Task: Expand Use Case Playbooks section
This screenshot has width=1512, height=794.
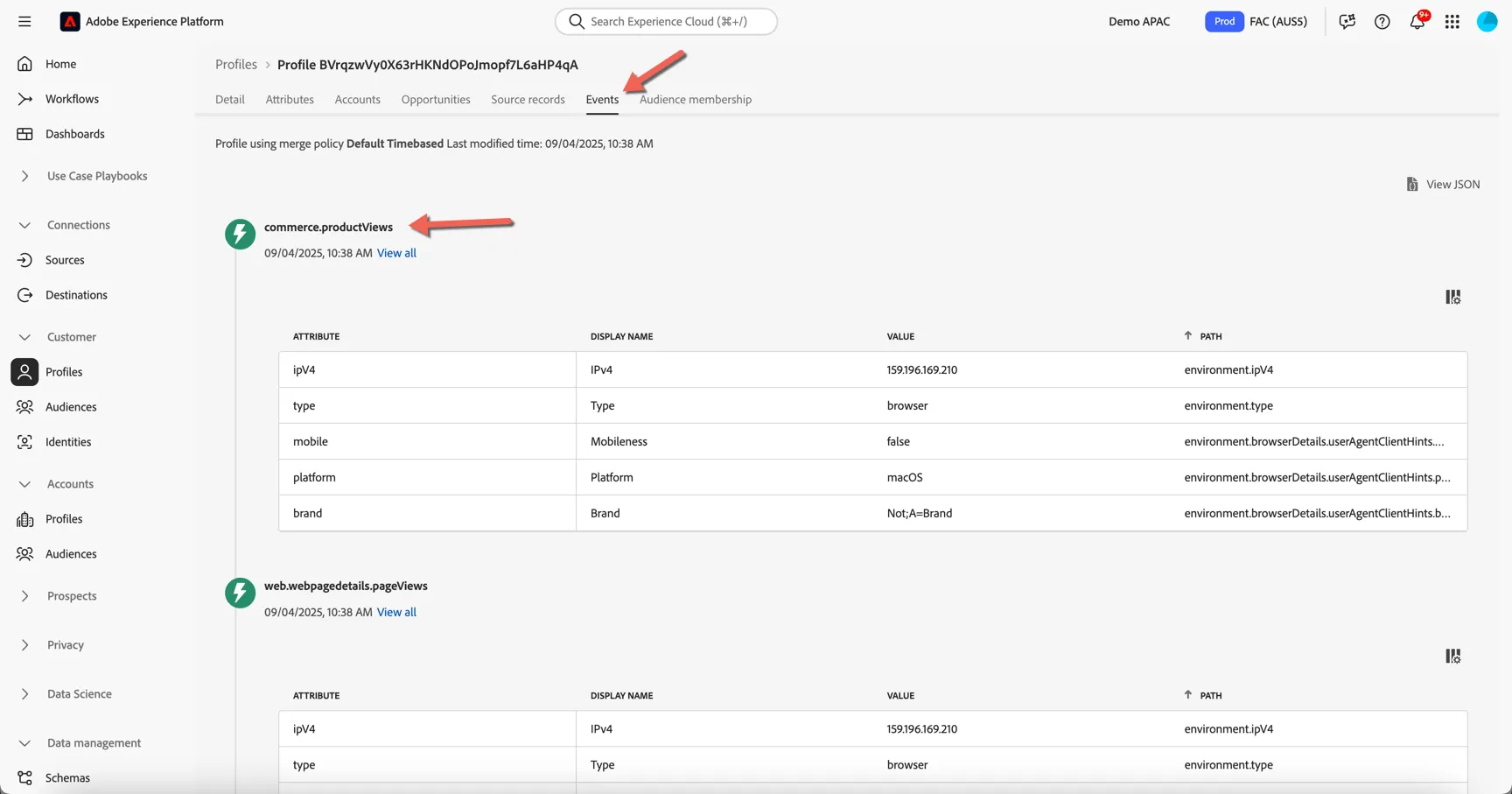Action: click(x=24, y=176)
